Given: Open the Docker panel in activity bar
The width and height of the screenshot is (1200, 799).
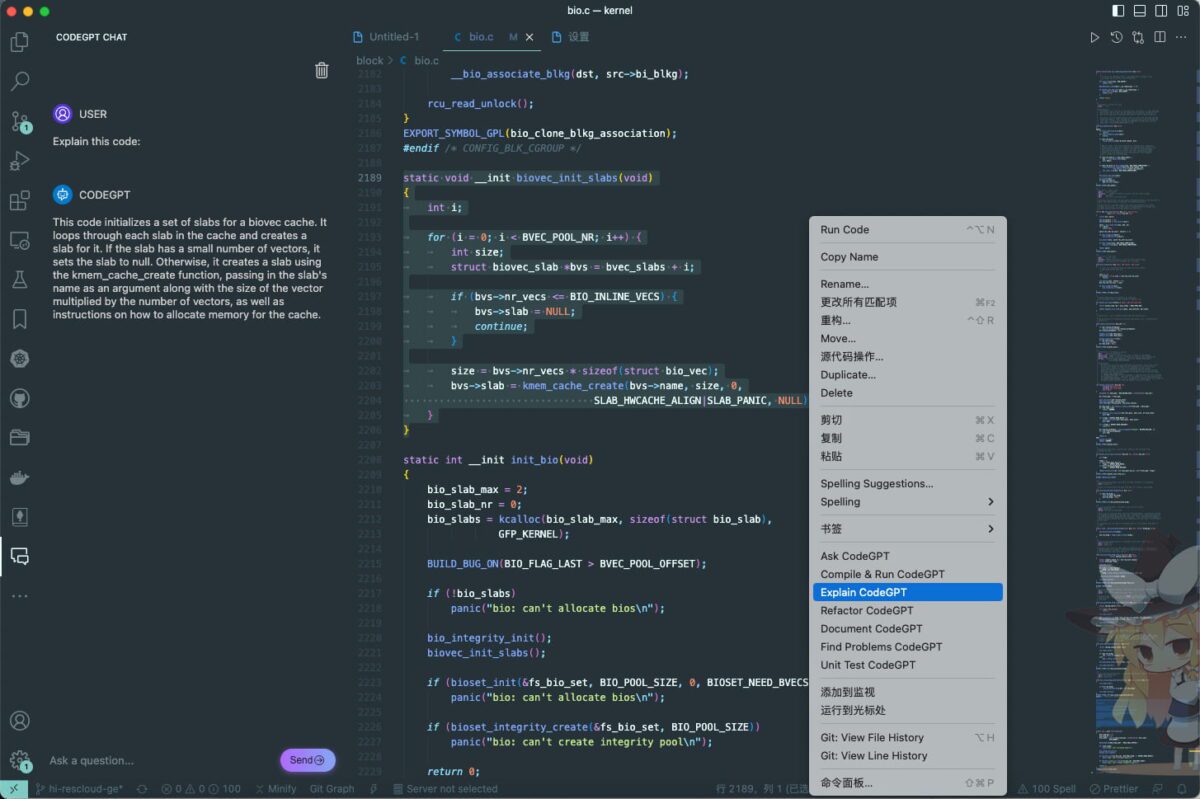Looking at the screenshot, I should coord(19,477).
